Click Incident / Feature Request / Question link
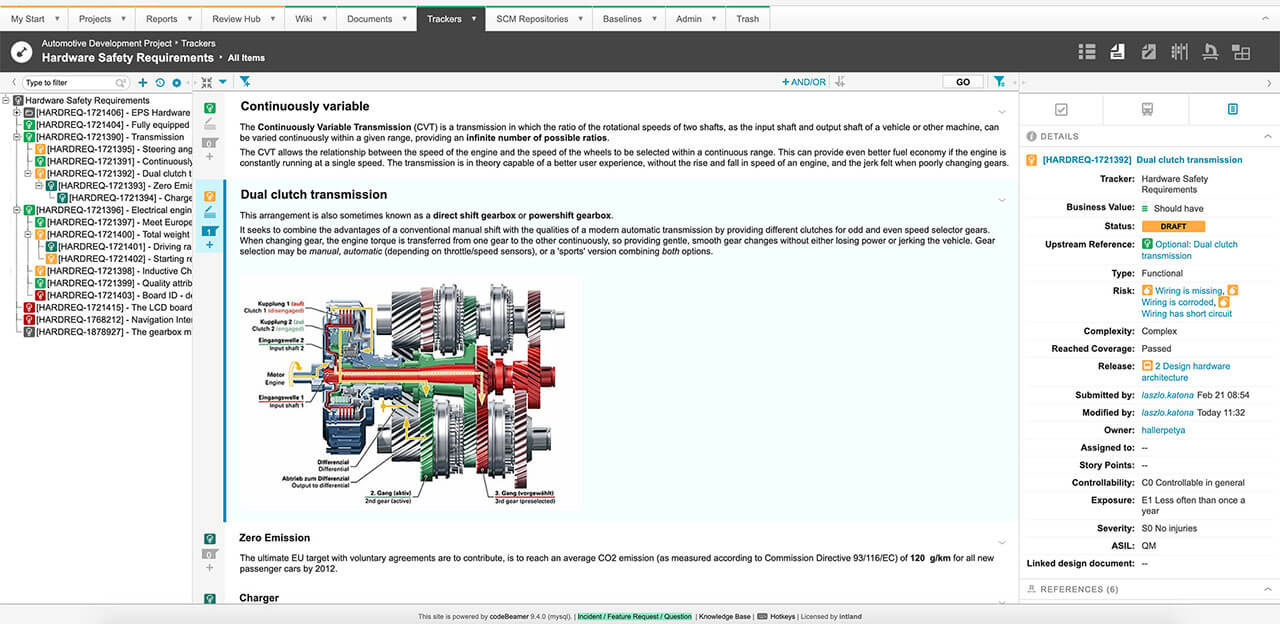1280x624 pixels. (634, 617)
